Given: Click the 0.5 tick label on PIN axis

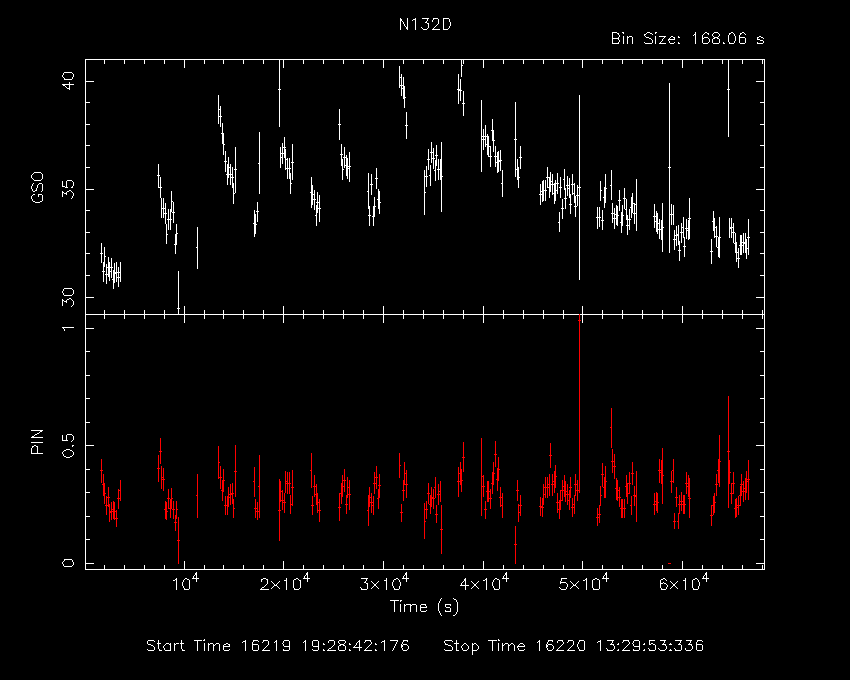Looking at the screenshot, I should click(x=69, y=445).
